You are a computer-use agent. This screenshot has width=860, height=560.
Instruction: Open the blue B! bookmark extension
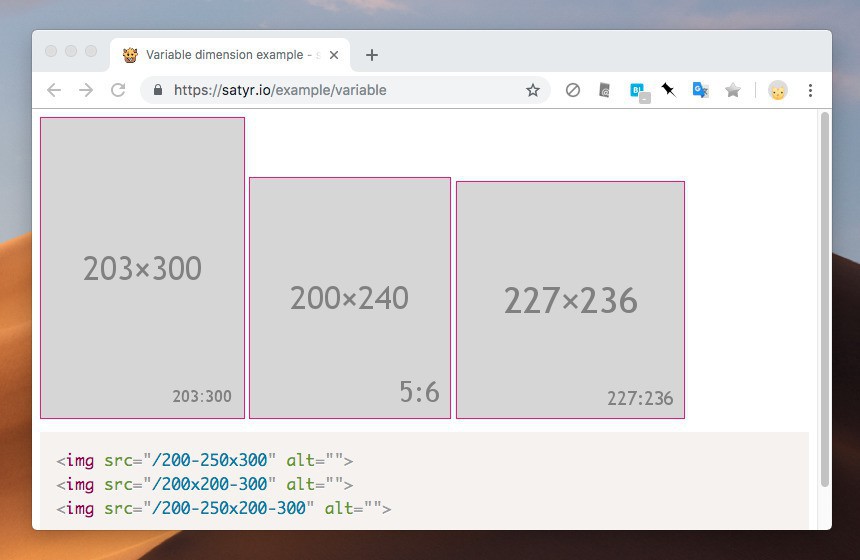[639, 92]
